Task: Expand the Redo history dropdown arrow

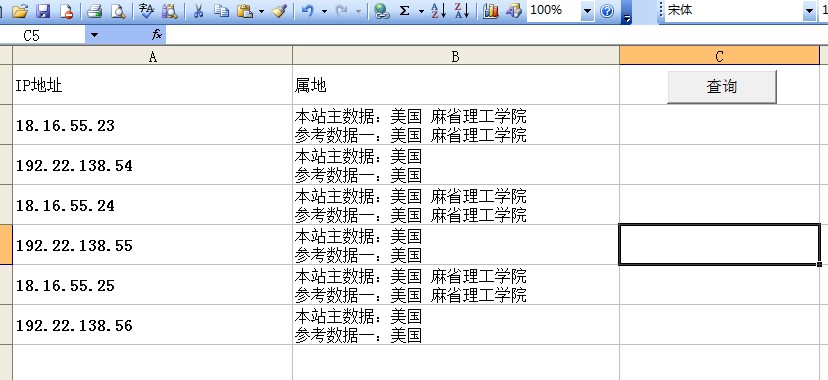Action: (358, 11)
